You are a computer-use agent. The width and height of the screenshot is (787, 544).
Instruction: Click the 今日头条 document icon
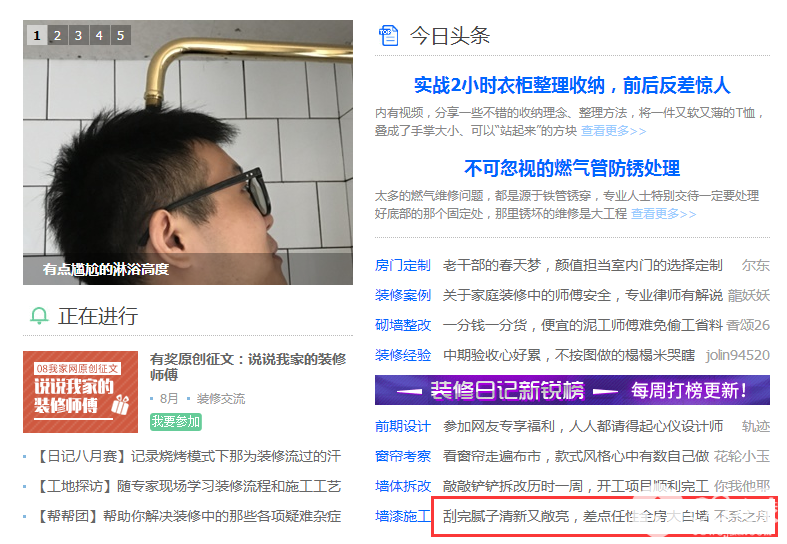388,36
